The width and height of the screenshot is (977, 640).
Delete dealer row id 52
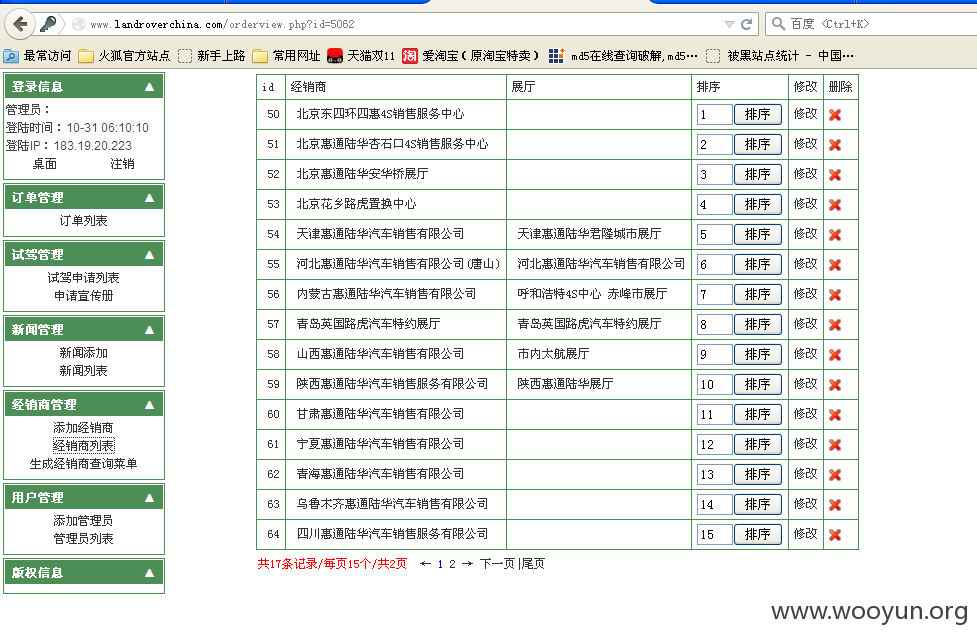(835, 174)
